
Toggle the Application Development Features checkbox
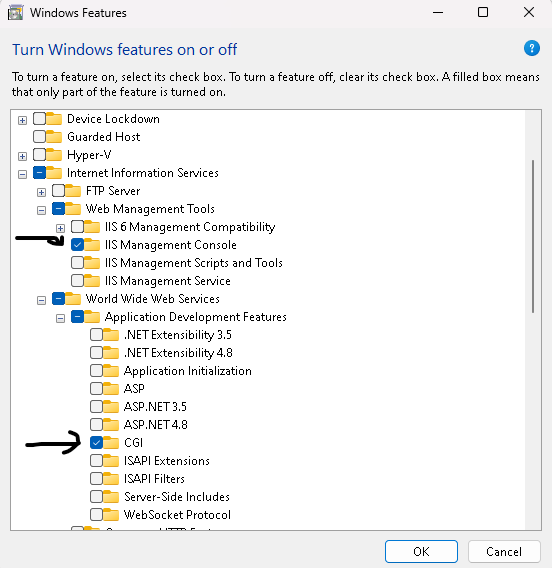pos(77,317)
